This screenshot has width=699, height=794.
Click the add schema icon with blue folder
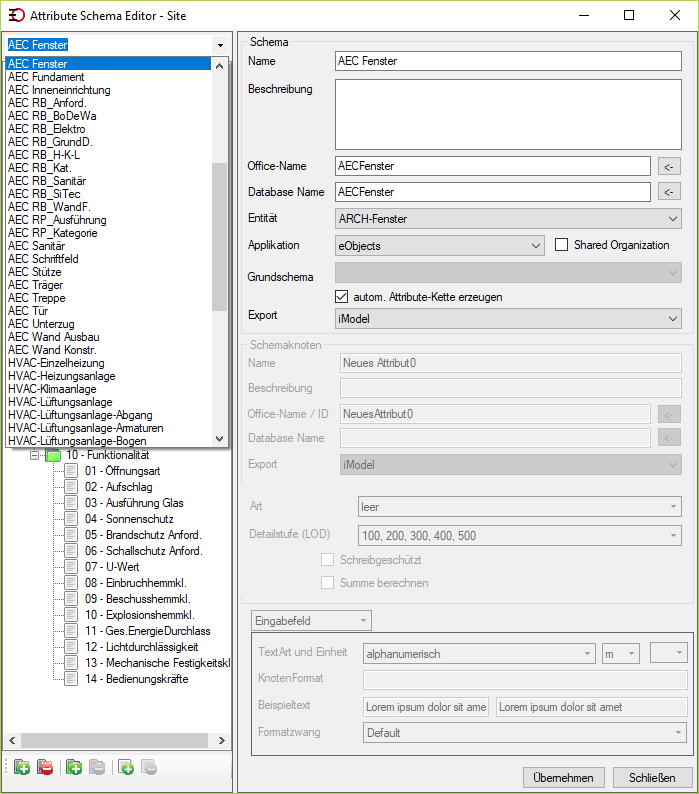click(x=22, y=767)
